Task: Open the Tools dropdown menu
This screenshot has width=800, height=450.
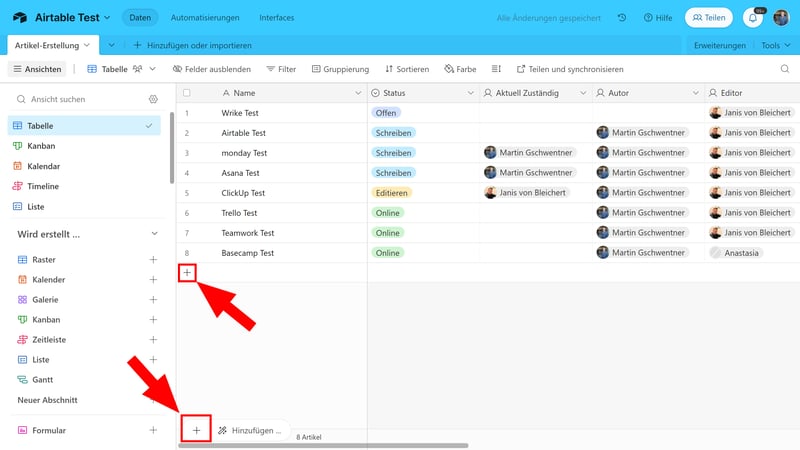Action: click(774, 45)
